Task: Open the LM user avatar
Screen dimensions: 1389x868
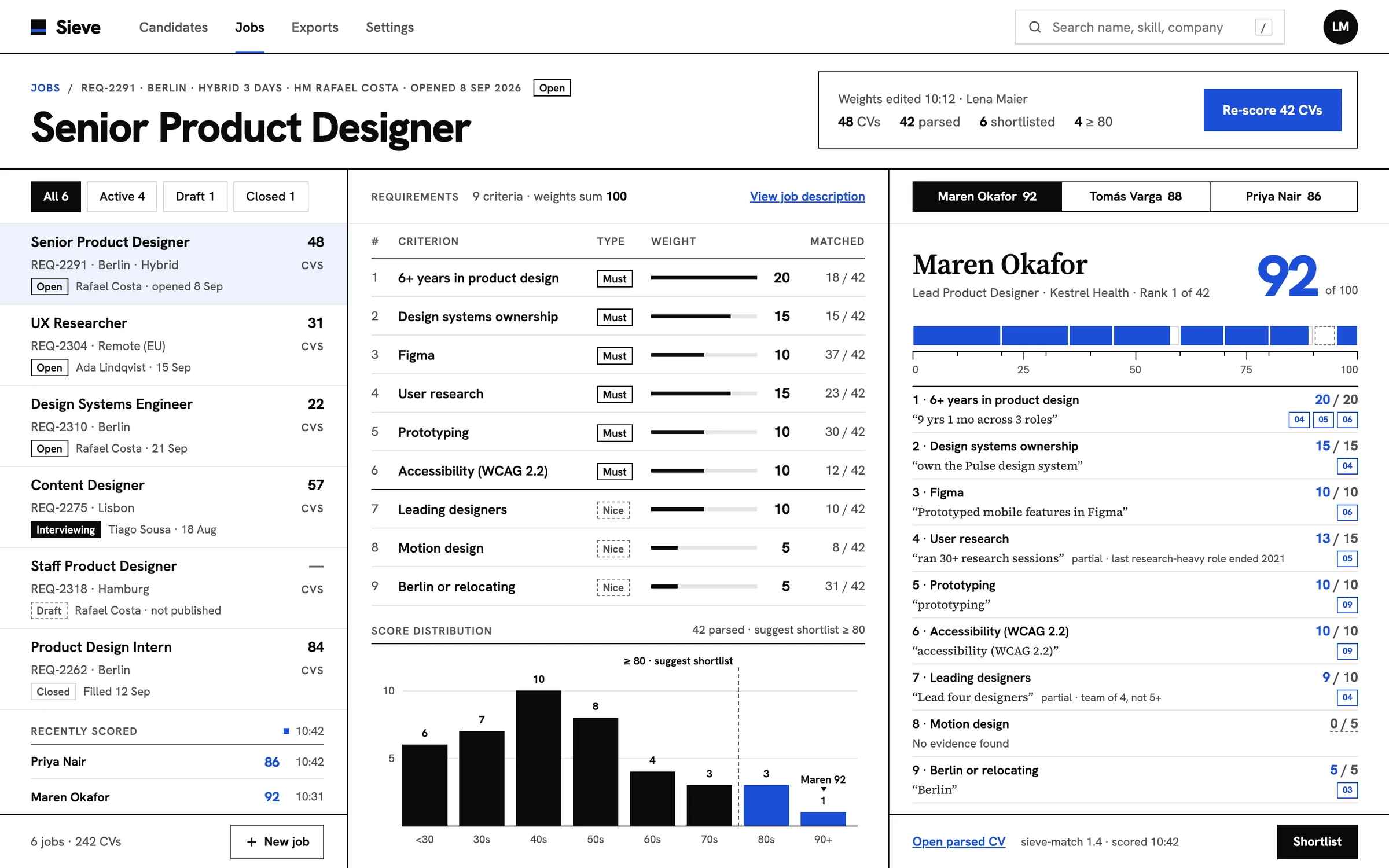Action: [1340, 27]
